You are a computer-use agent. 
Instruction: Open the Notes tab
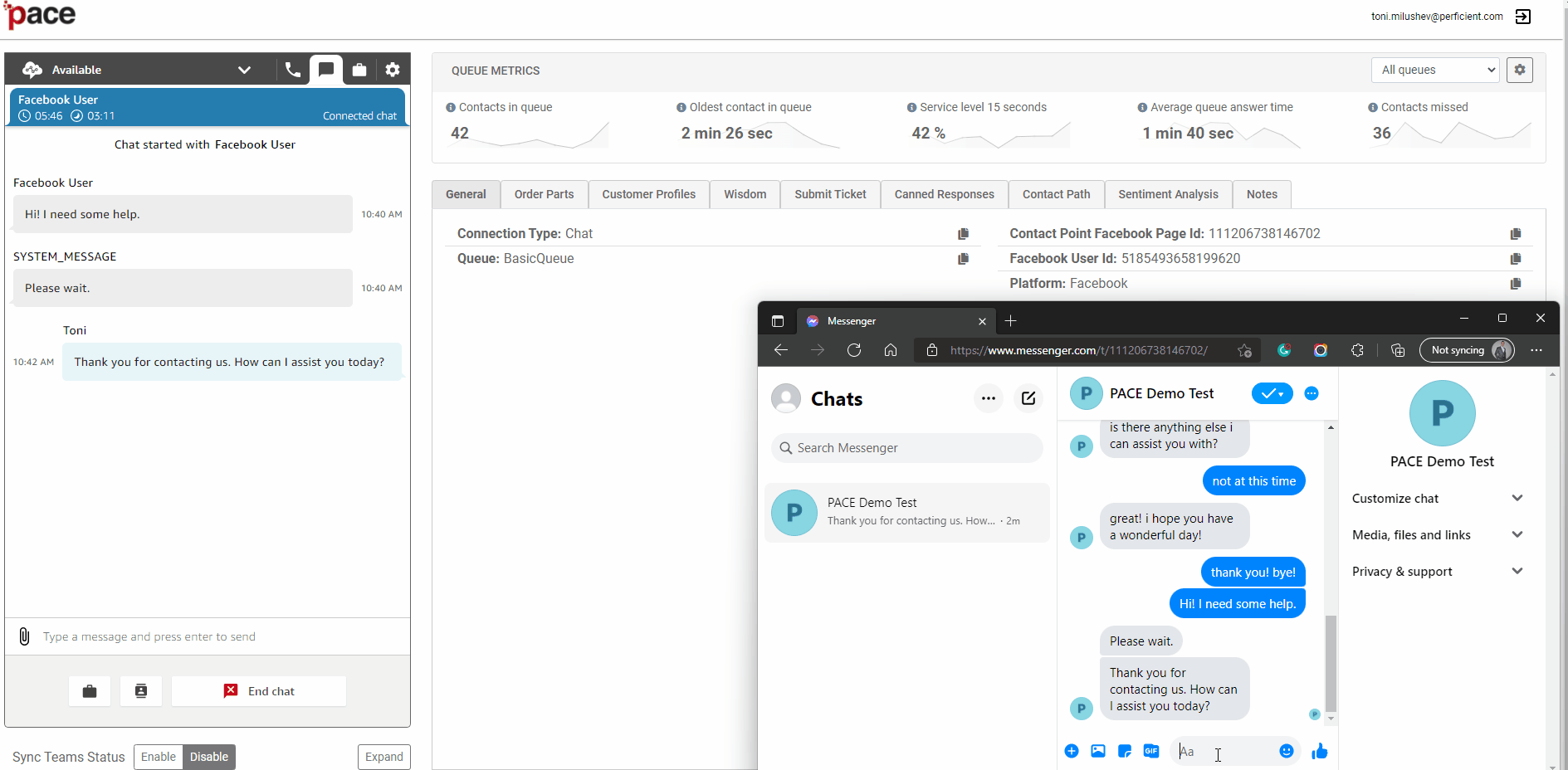pyautogui.click(x=1262, y=194)
